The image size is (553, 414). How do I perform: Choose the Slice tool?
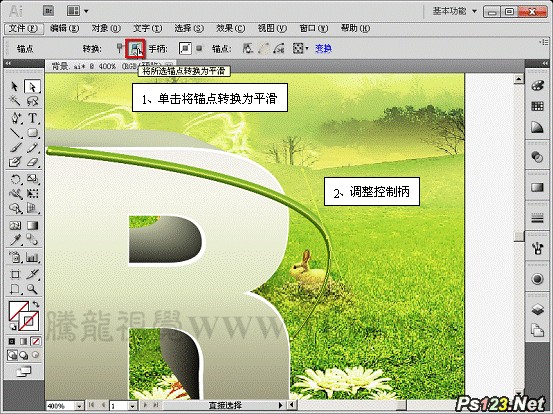click(32, 274)
